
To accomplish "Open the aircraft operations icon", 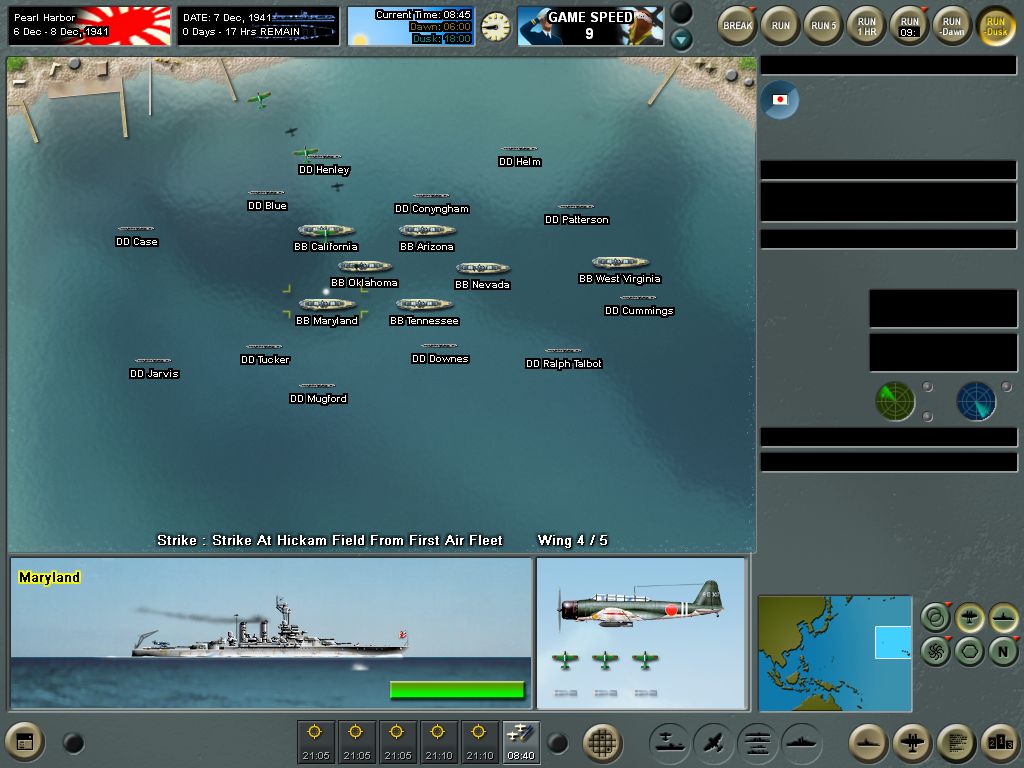I will (x=716, y=743).
